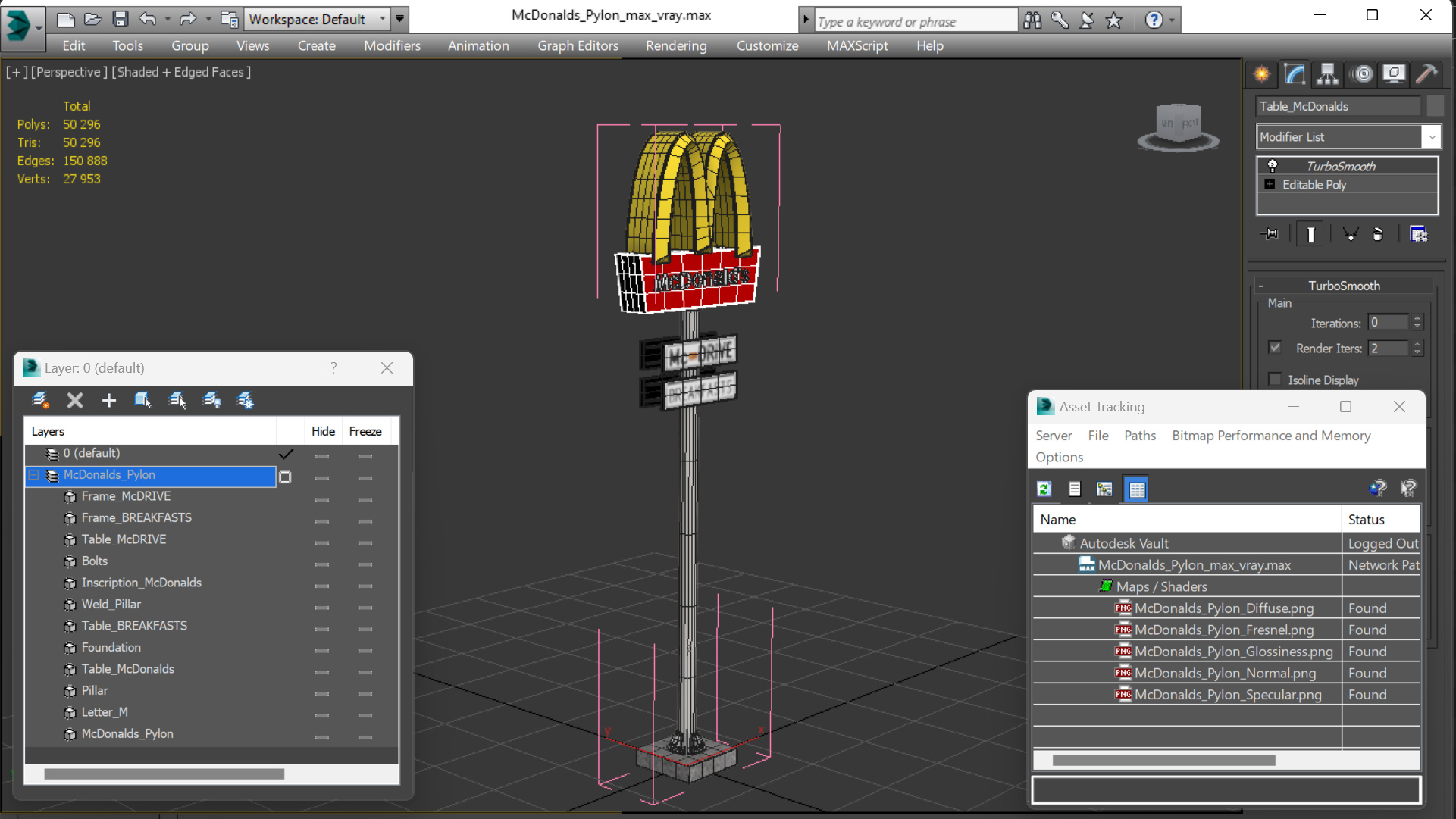Click the Undo arrow icon
This screenshot has width=1456, height=819.
tap(148, 19)
